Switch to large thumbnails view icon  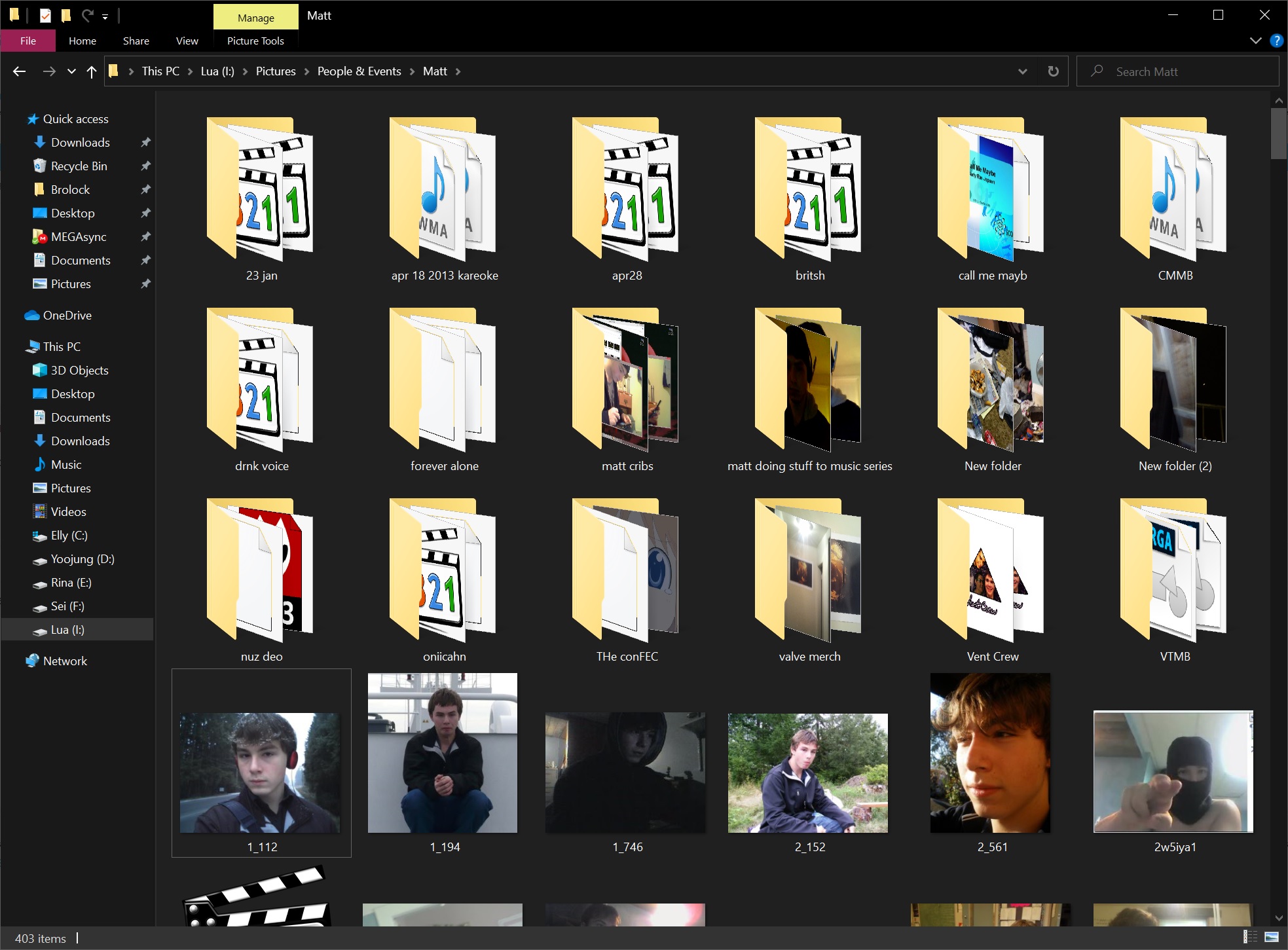1272,937
